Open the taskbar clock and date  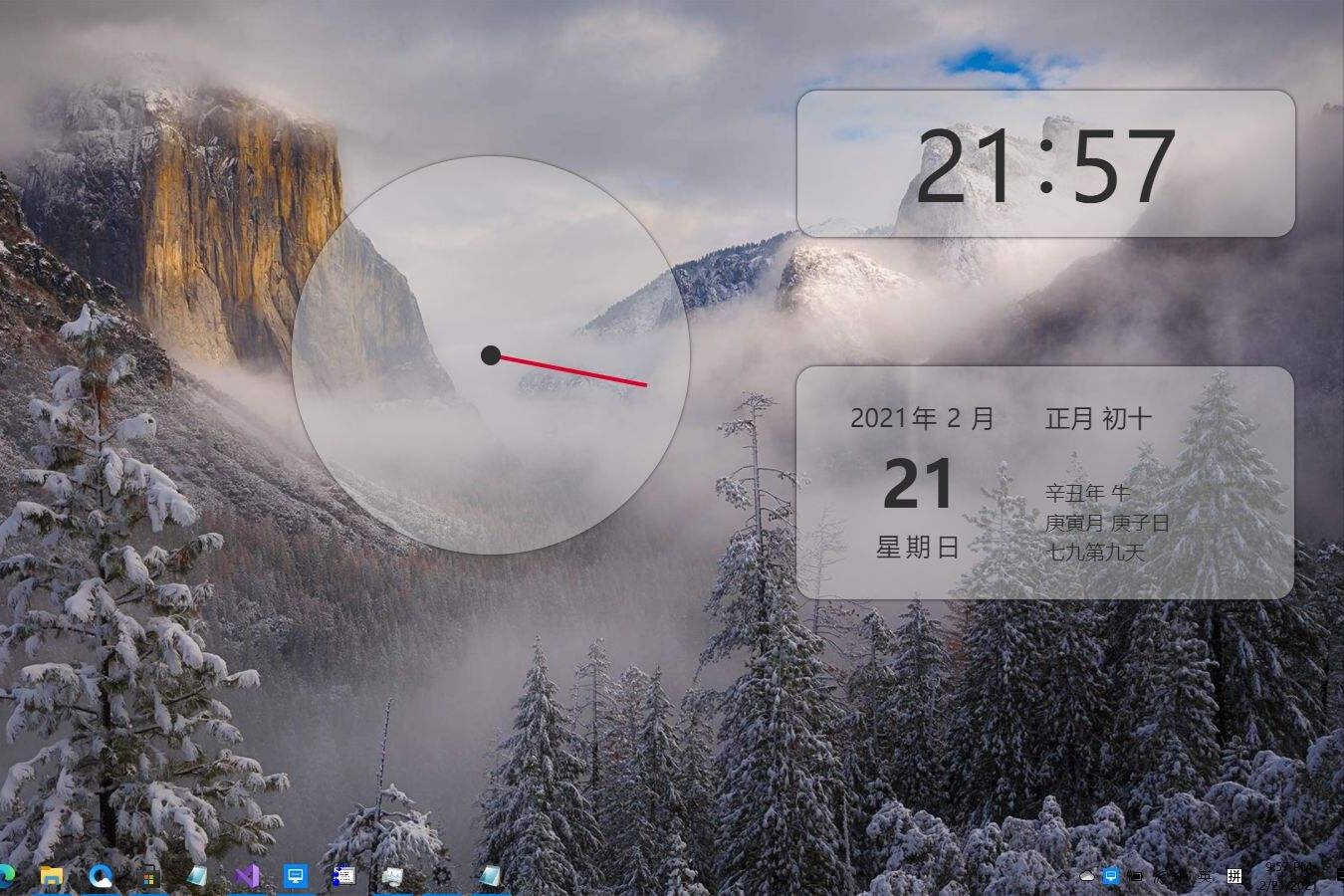click(x=1289, y=876)
